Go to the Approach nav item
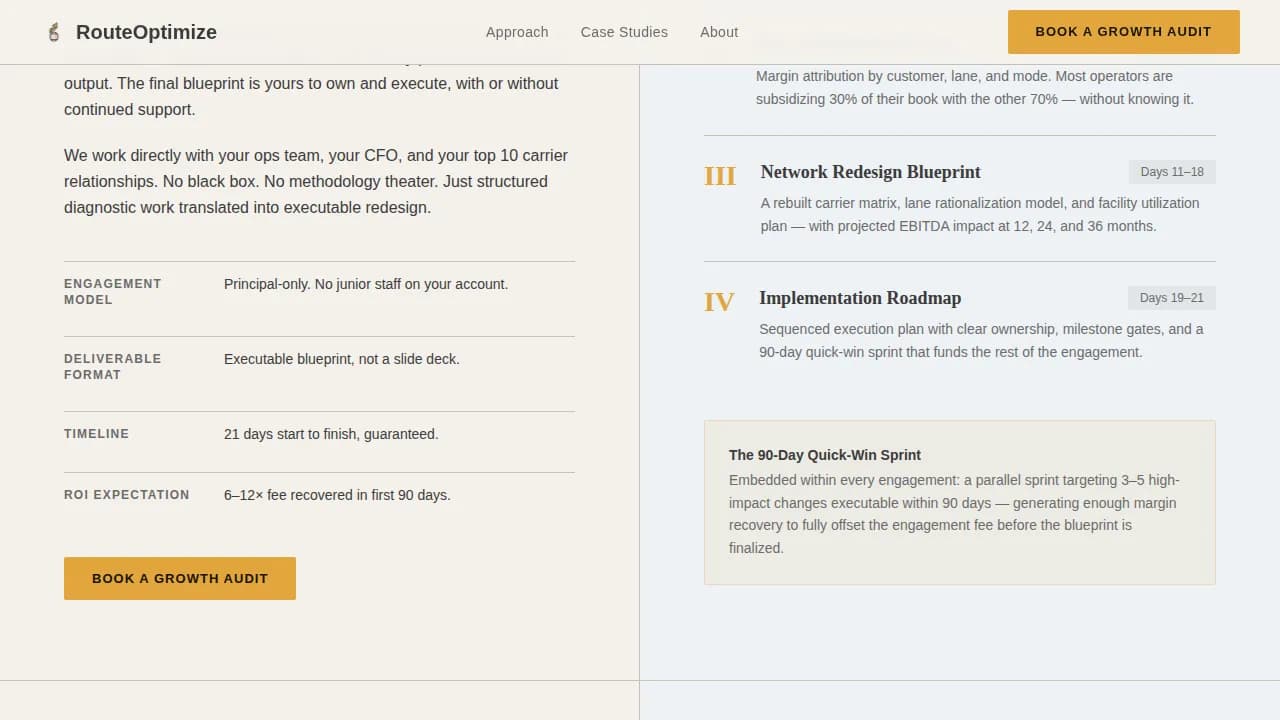Screen dimensions: 1280x720 517,32
